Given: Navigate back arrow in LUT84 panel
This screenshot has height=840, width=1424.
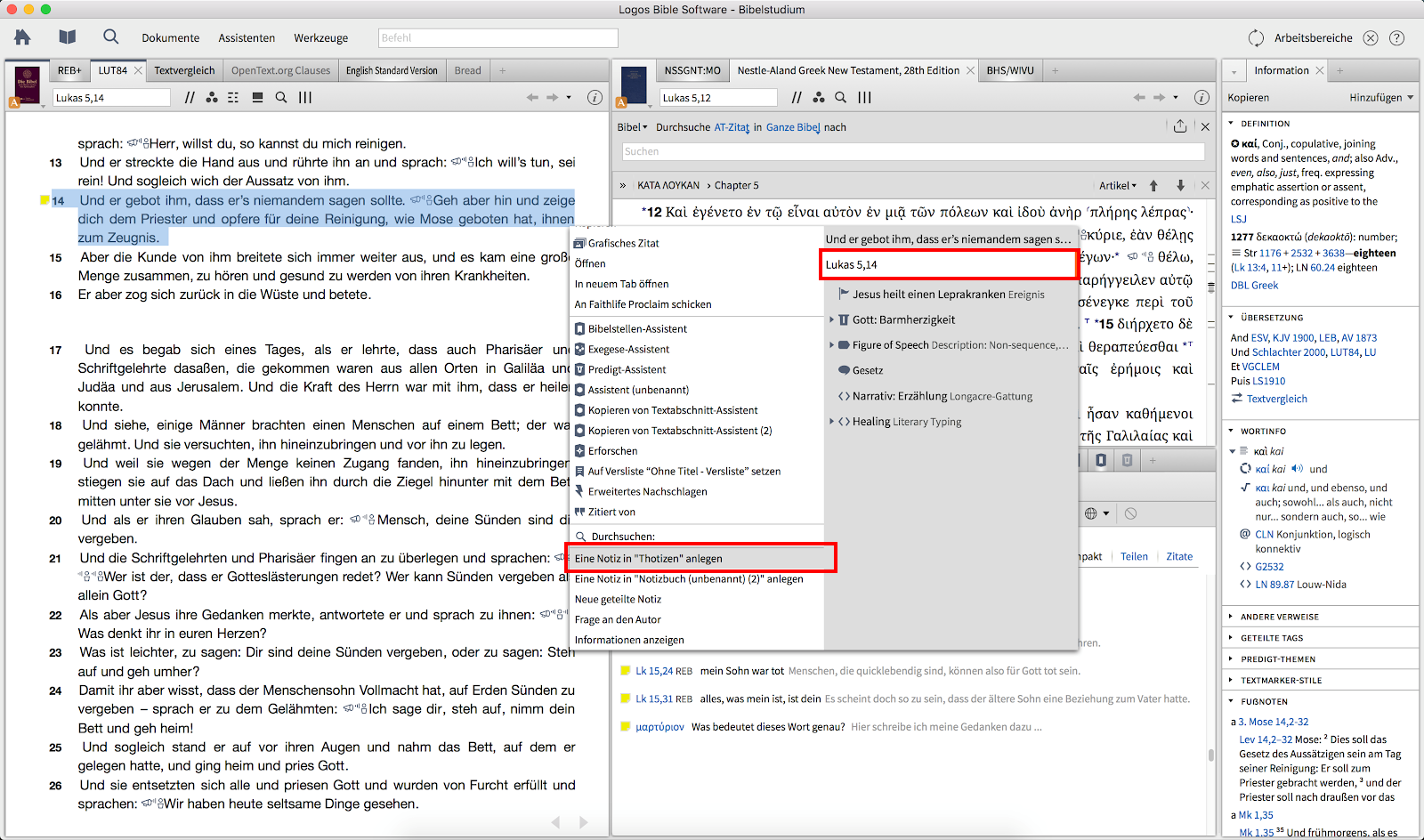Looking at the screenshot, I should coord(532,97).
